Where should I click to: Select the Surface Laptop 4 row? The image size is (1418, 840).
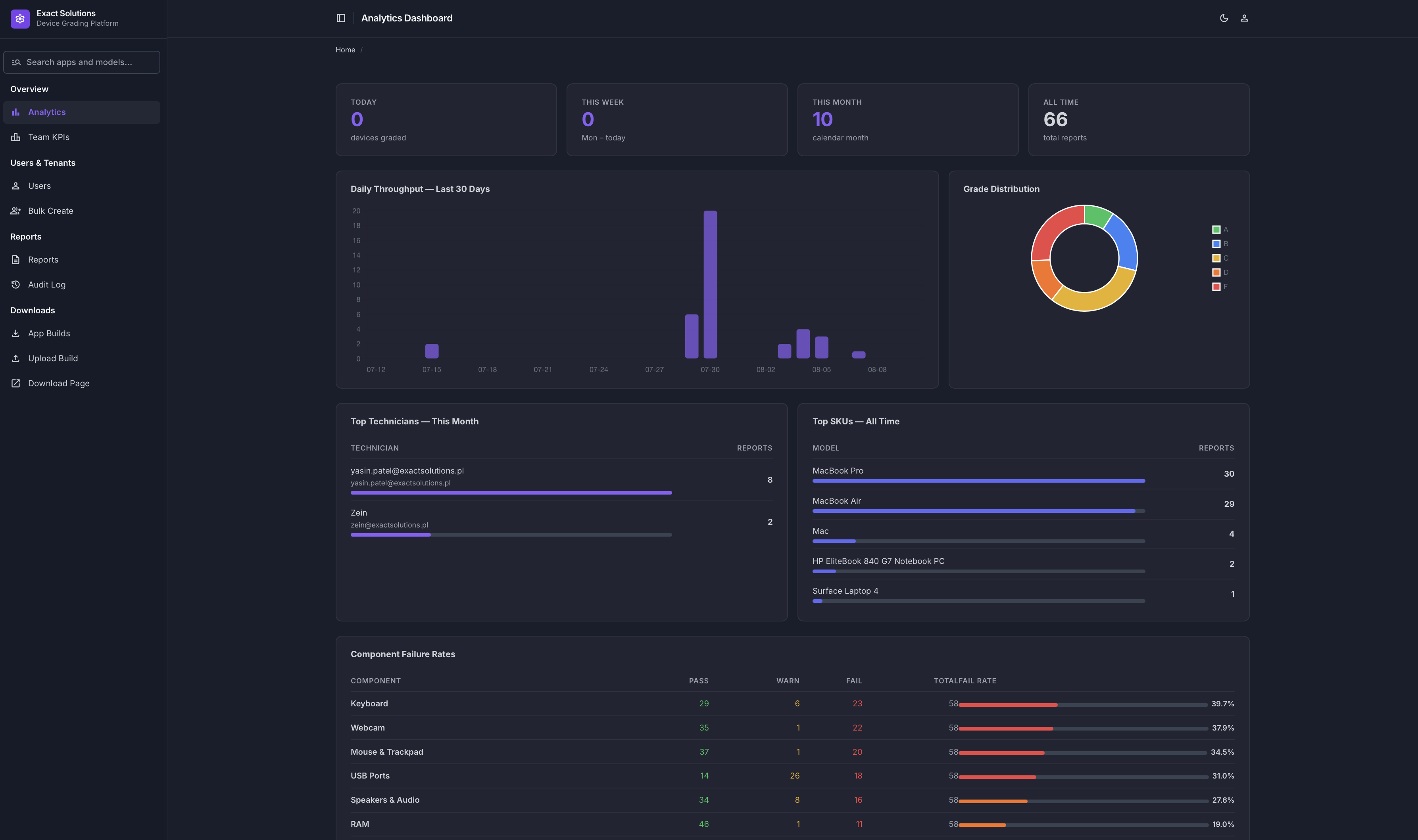(x=1024, y=595)
